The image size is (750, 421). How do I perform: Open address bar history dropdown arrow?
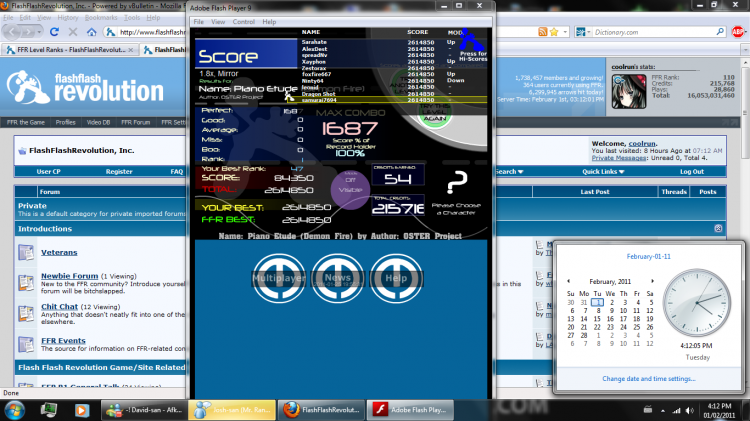click(x=565, y=32)
